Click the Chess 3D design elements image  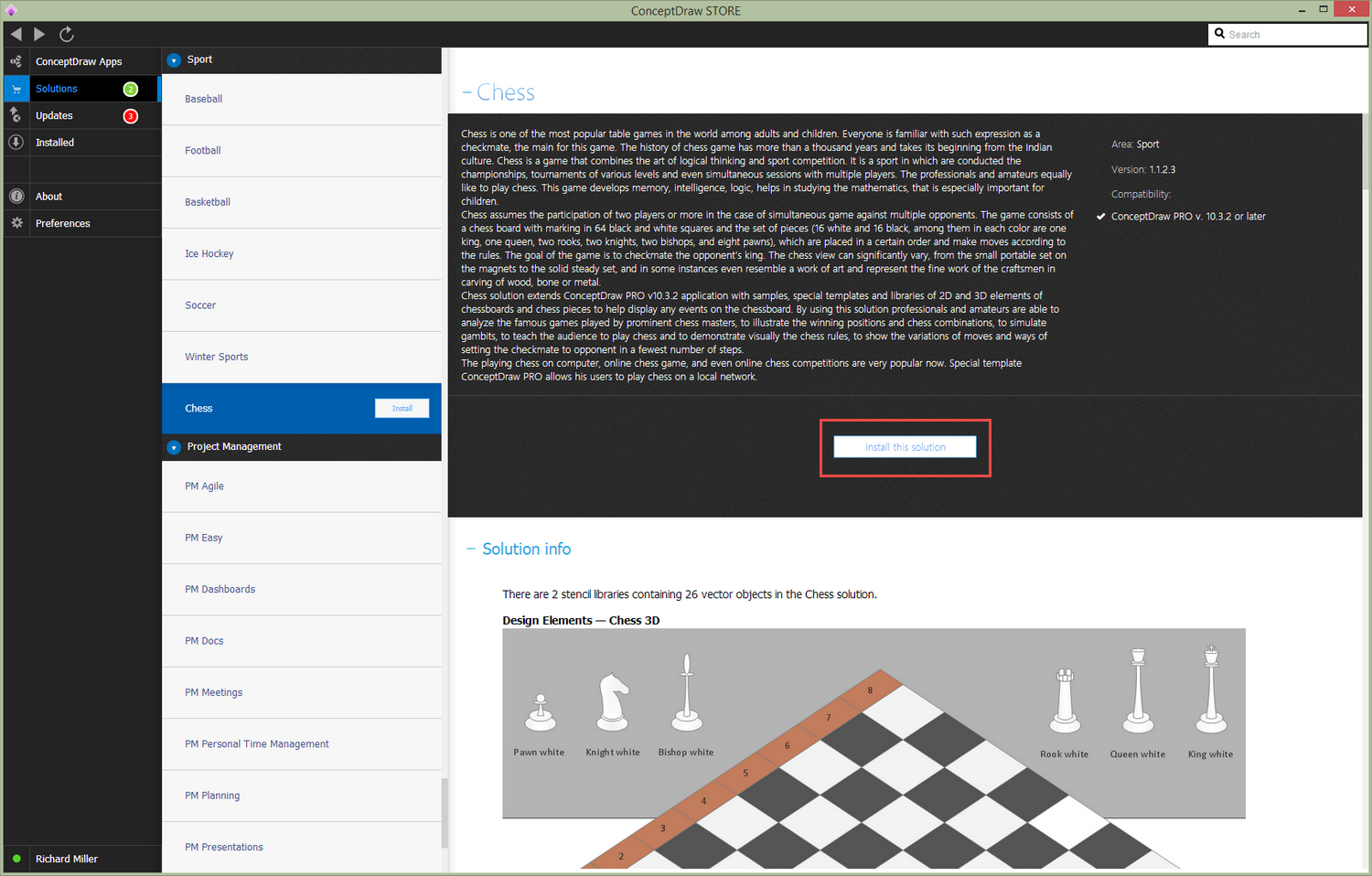click(x=874, y=748)
